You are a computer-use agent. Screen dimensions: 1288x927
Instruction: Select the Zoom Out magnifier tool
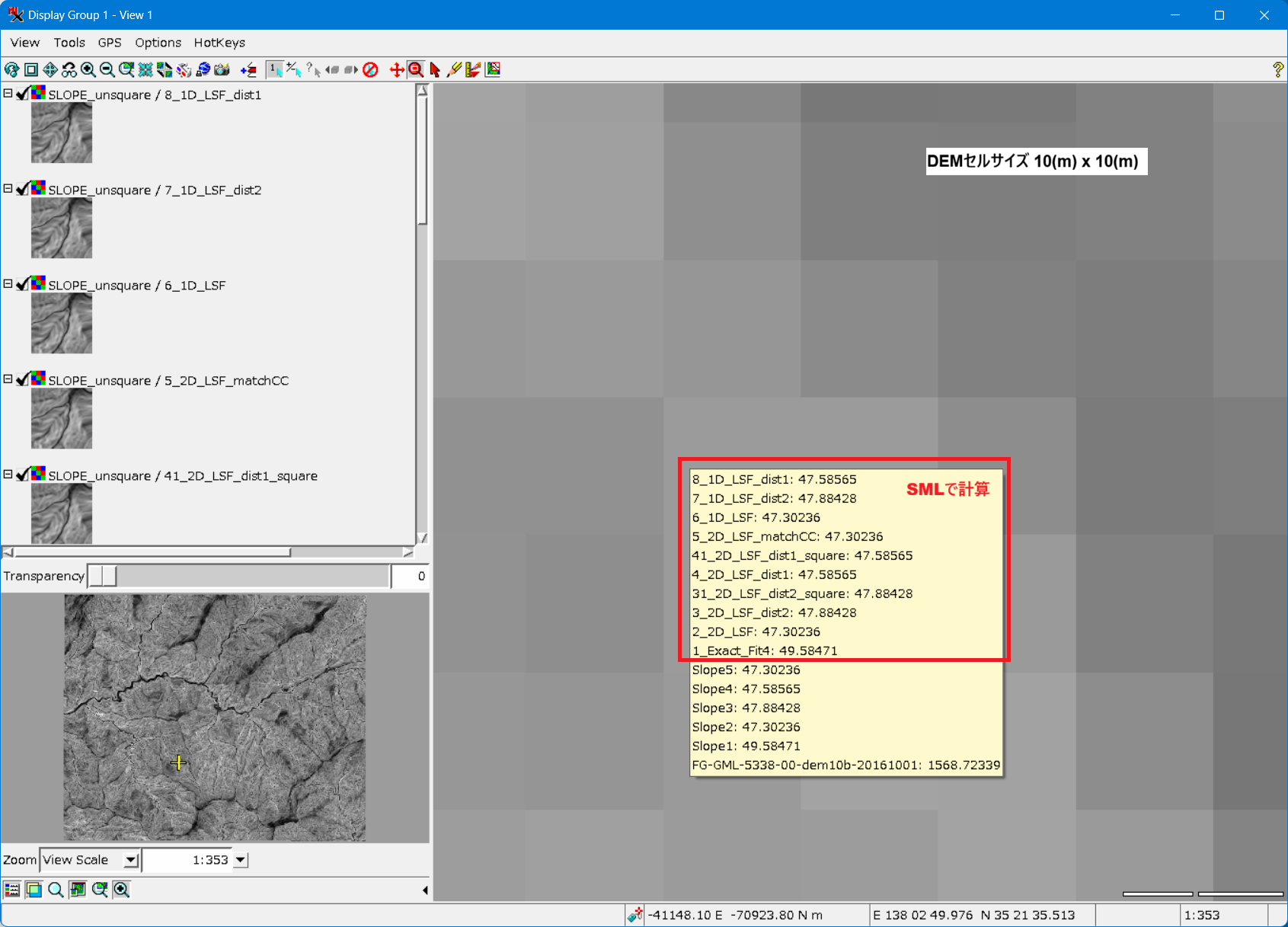pos(107,70)
